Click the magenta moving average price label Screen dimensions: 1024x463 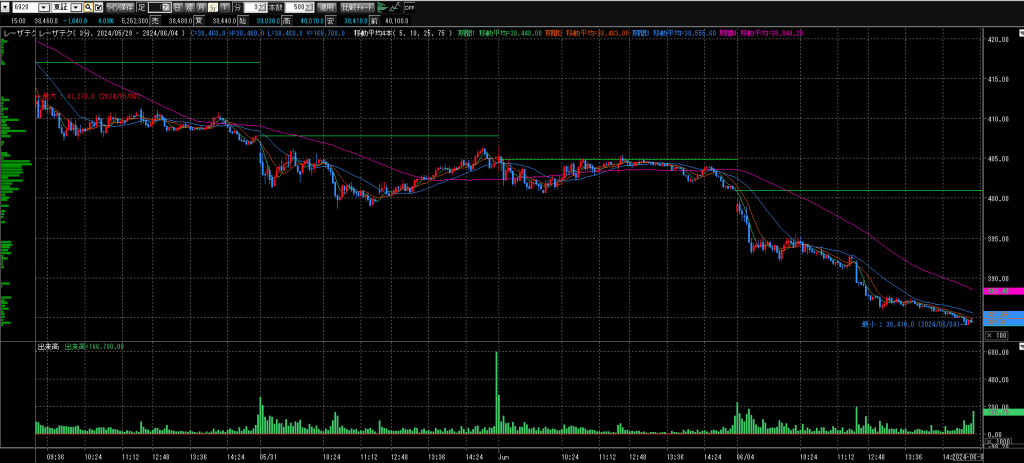999,291
